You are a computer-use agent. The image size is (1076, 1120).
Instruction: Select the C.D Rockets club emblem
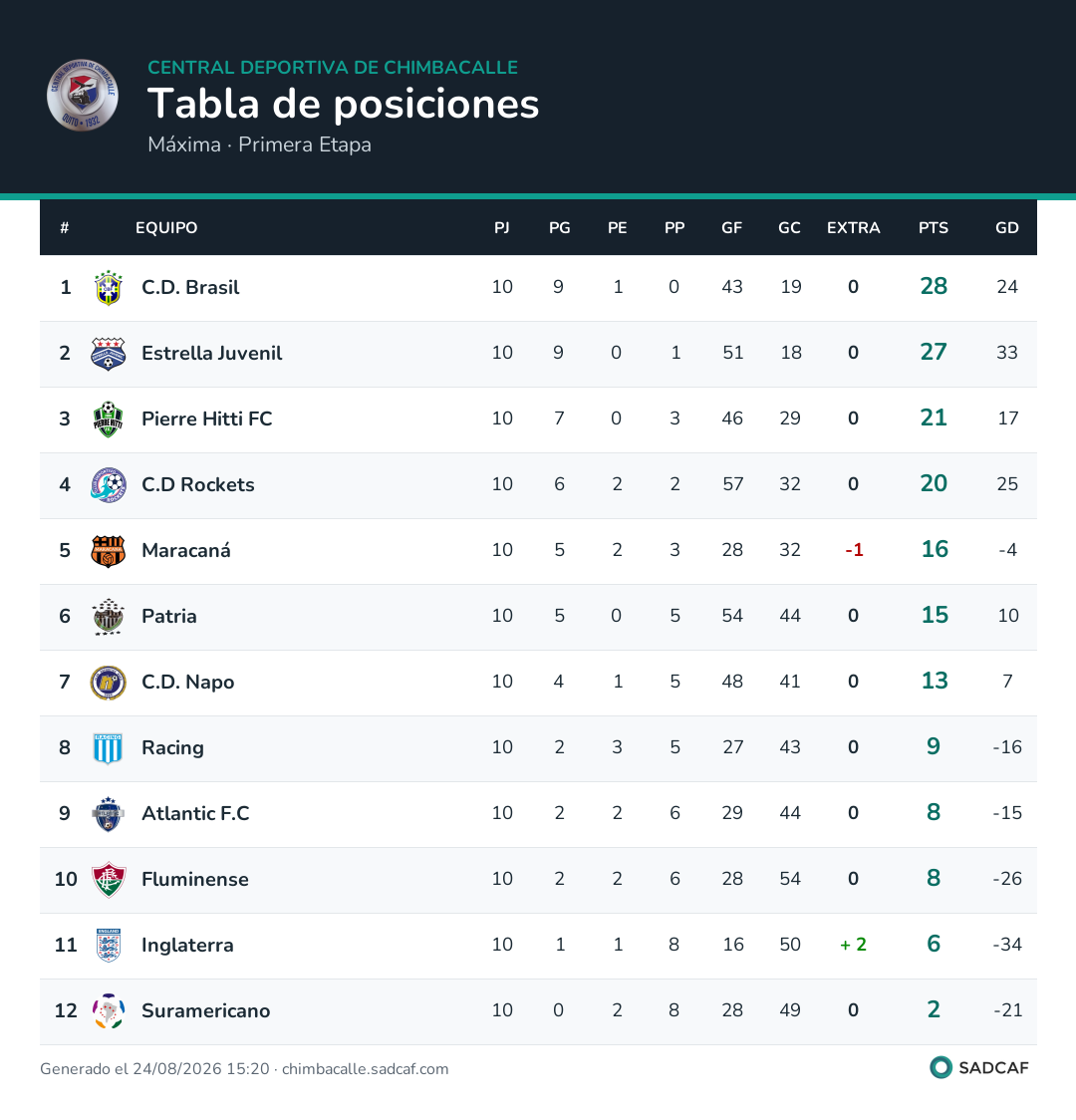[x=109, y=484]
